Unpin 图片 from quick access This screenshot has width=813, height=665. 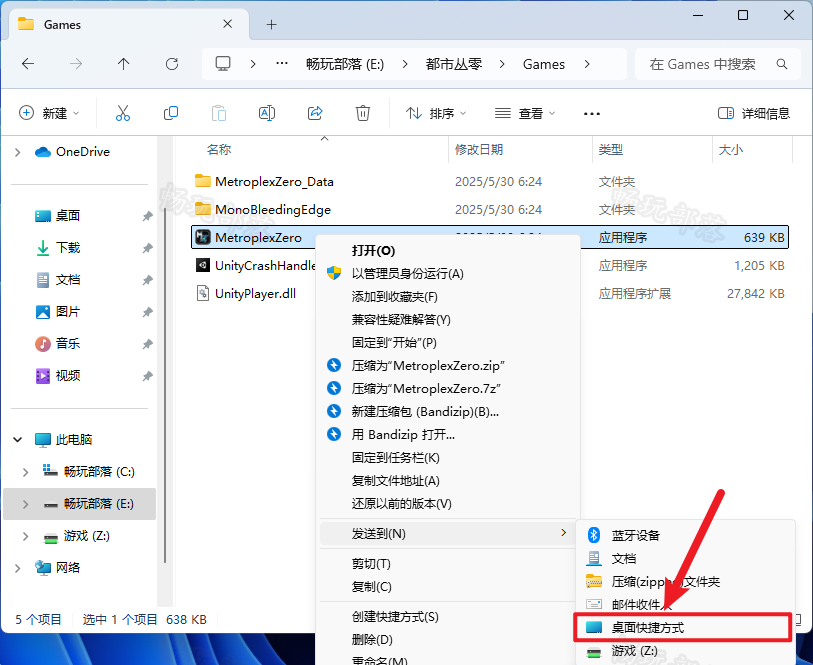(148, 312)
